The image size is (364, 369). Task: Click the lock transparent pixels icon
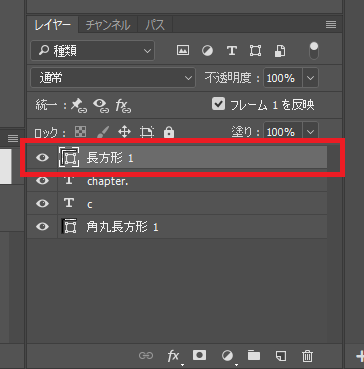(80, 132)
